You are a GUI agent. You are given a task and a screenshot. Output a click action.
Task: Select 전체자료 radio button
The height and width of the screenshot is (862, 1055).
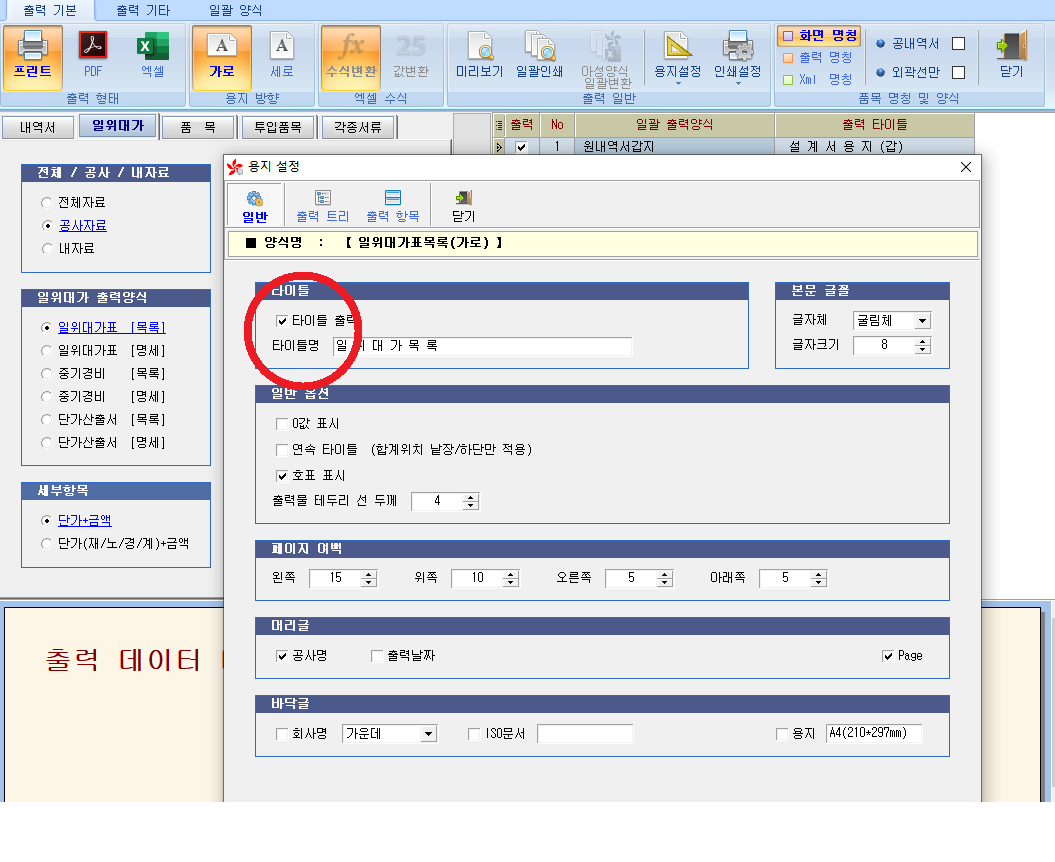47,203
